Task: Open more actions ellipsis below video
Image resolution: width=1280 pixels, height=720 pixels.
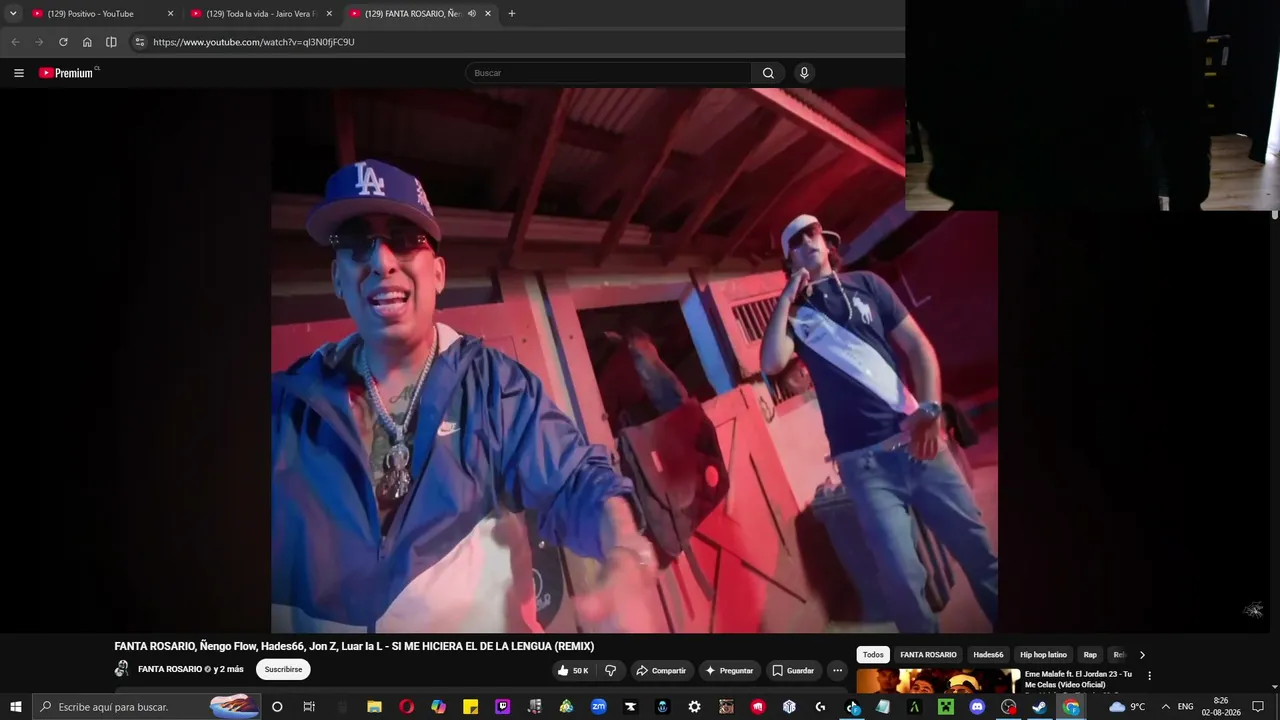Action: click(x=838, y=670)
